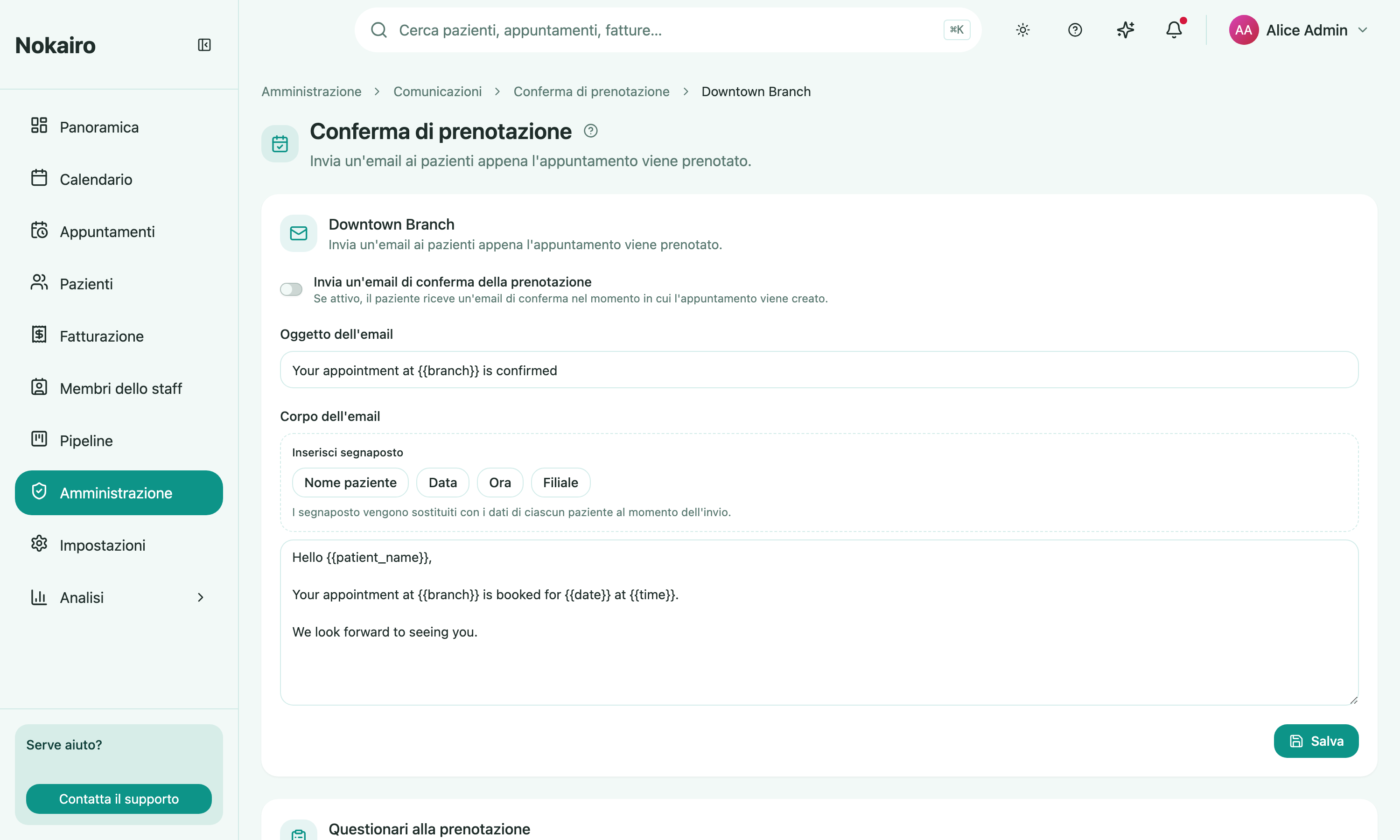Screen dimensions: 1400x840
Task: Select Pazienti in the sidebar
Action: (x=119, y=284)
